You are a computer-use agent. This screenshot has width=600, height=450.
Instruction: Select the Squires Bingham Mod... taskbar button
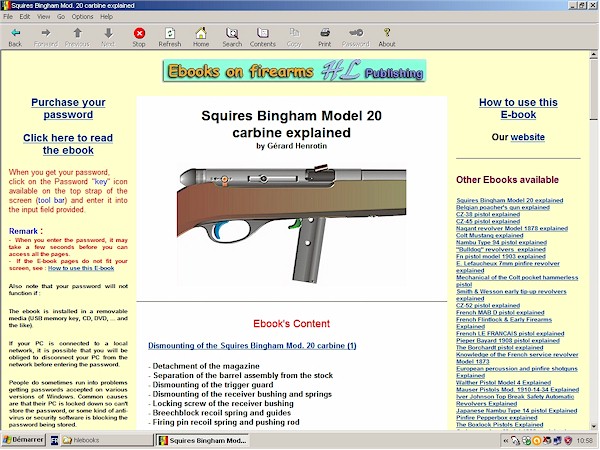202,440
